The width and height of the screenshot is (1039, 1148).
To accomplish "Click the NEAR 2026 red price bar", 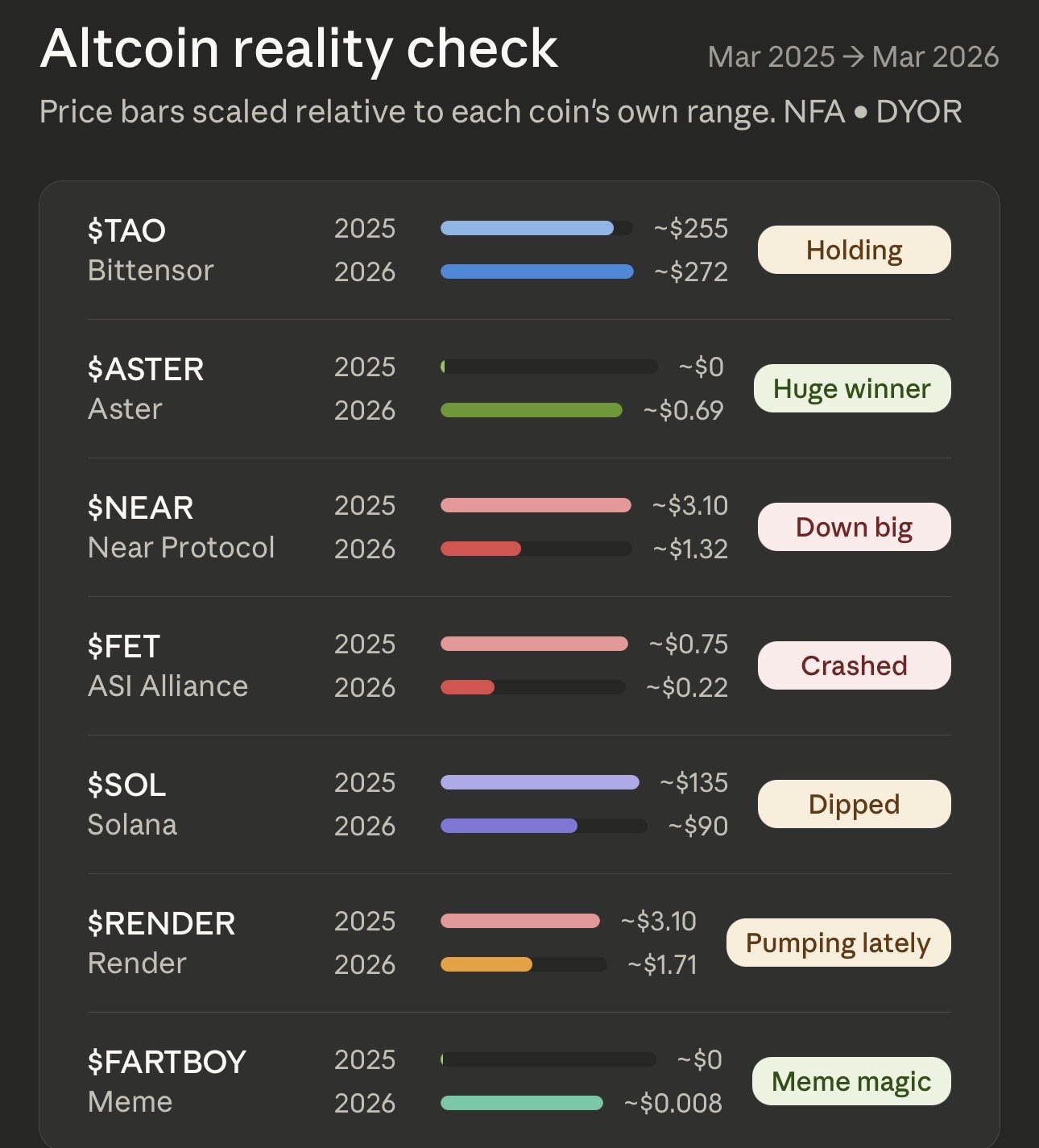I will click(x=481, y=549).
